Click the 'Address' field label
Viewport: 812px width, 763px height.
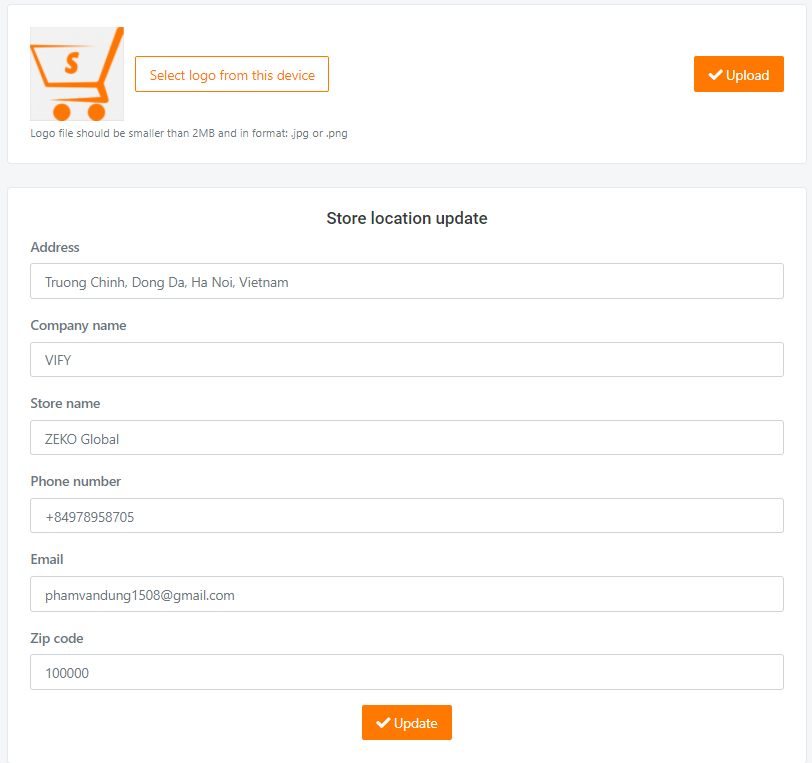55,247
